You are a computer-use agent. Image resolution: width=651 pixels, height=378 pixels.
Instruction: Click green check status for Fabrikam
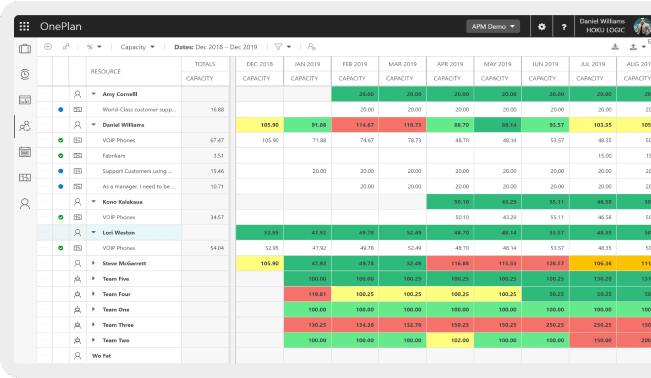(x=61, y=156)
